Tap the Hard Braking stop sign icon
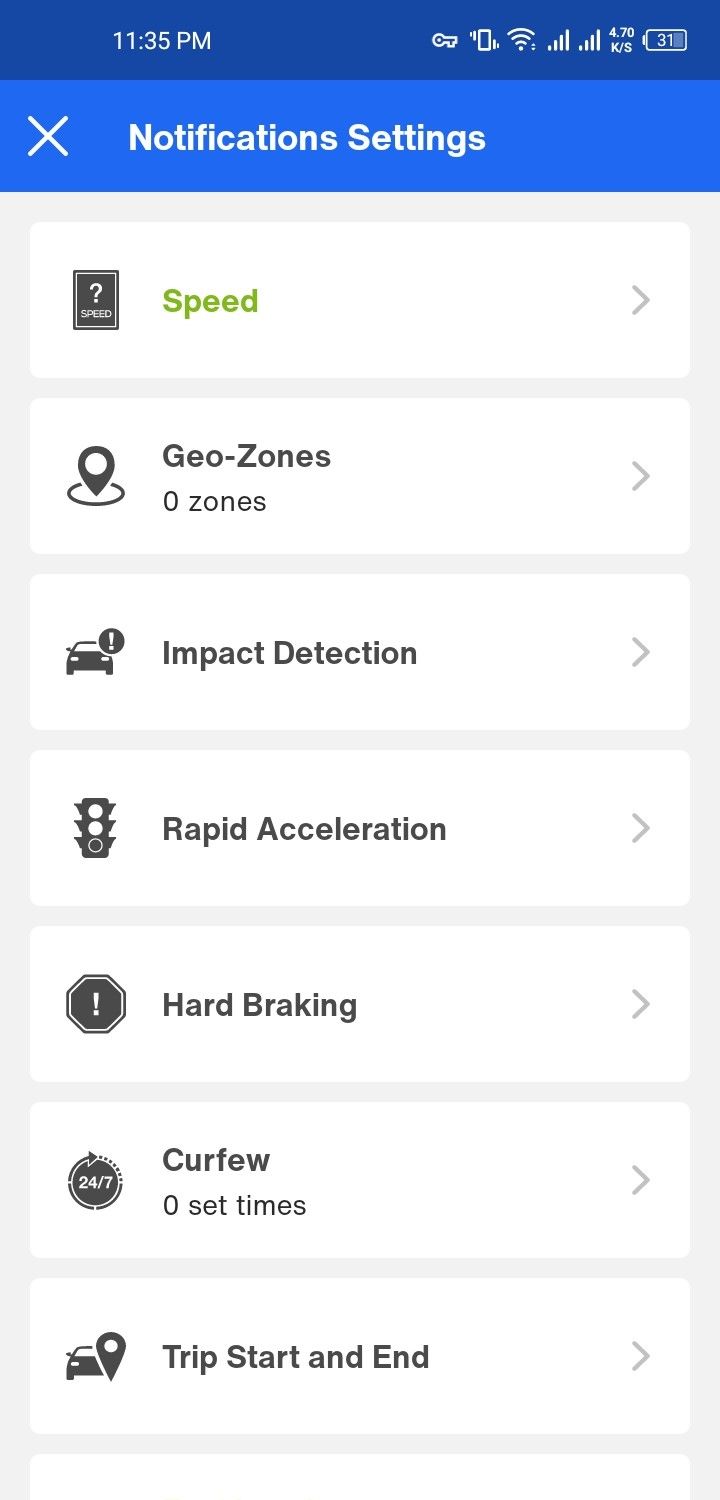720x1500 pixels. pyautogui.click(x=96, y=1004)
